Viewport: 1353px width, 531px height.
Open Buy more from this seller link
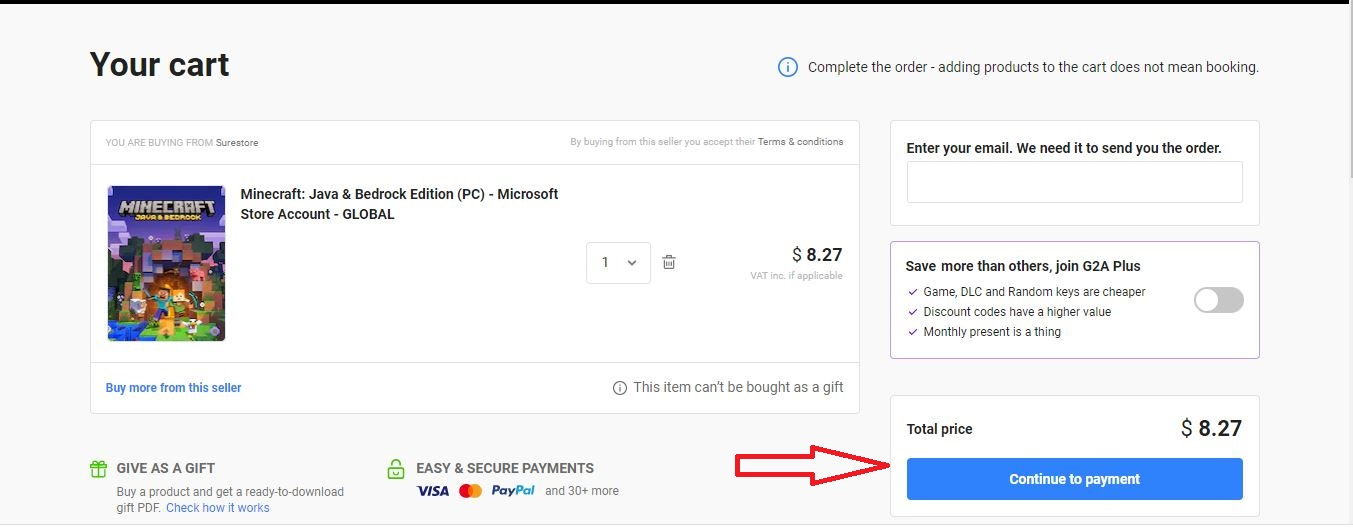[x=174, y=388]
